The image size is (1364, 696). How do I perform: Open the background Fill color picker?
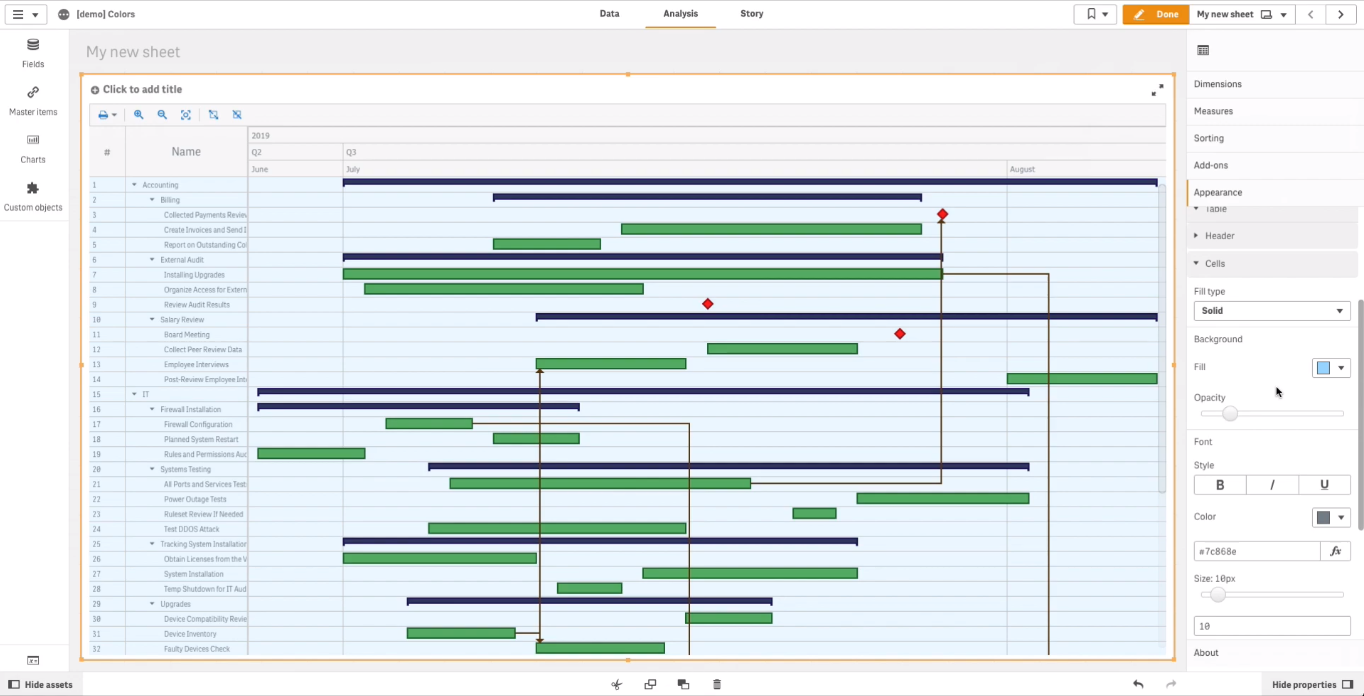[1331, 368]
